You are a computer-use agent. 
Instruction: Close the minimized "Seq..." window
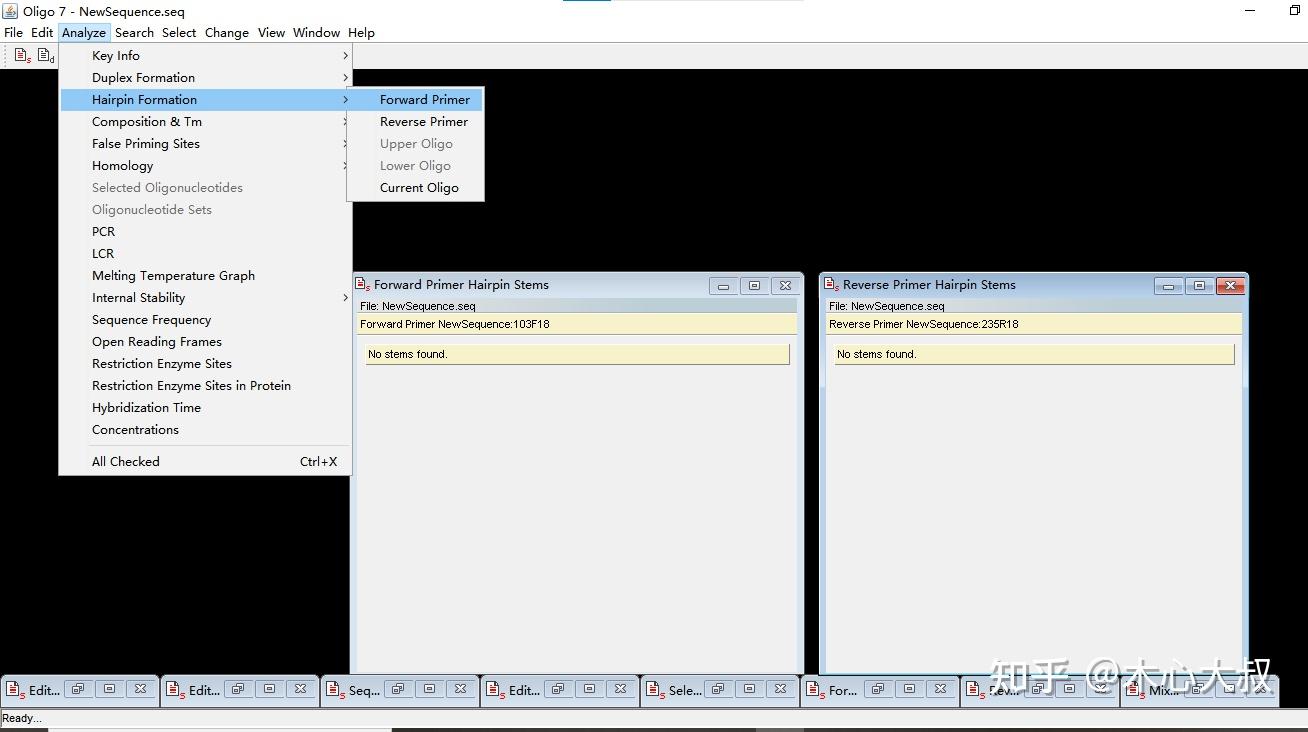click(x=460, y=689)
